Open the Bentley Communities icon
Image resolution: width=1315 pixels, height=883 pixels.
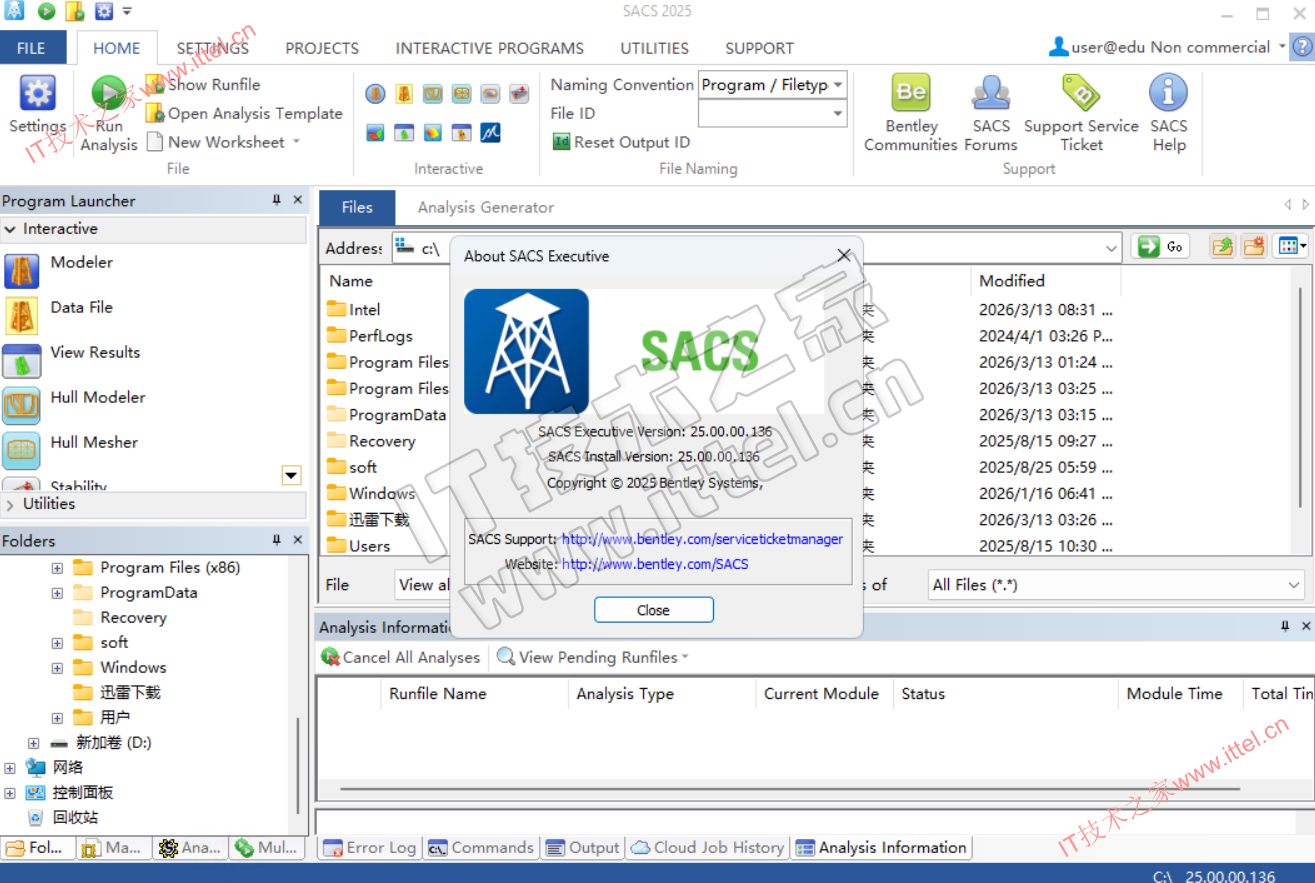click(x=910, y=94)
